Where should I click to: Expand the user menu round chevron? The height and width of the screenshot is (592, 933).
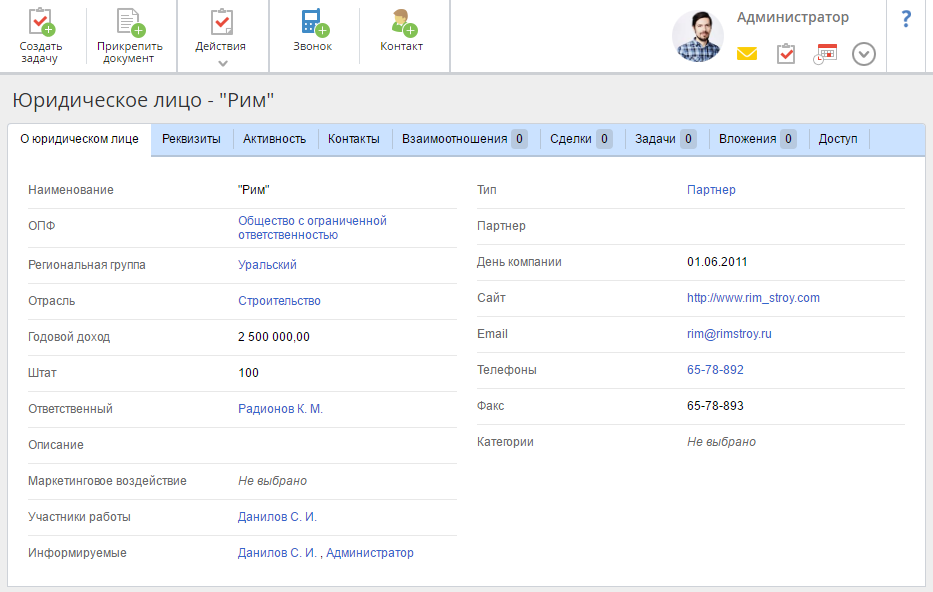tap(864, 54)
